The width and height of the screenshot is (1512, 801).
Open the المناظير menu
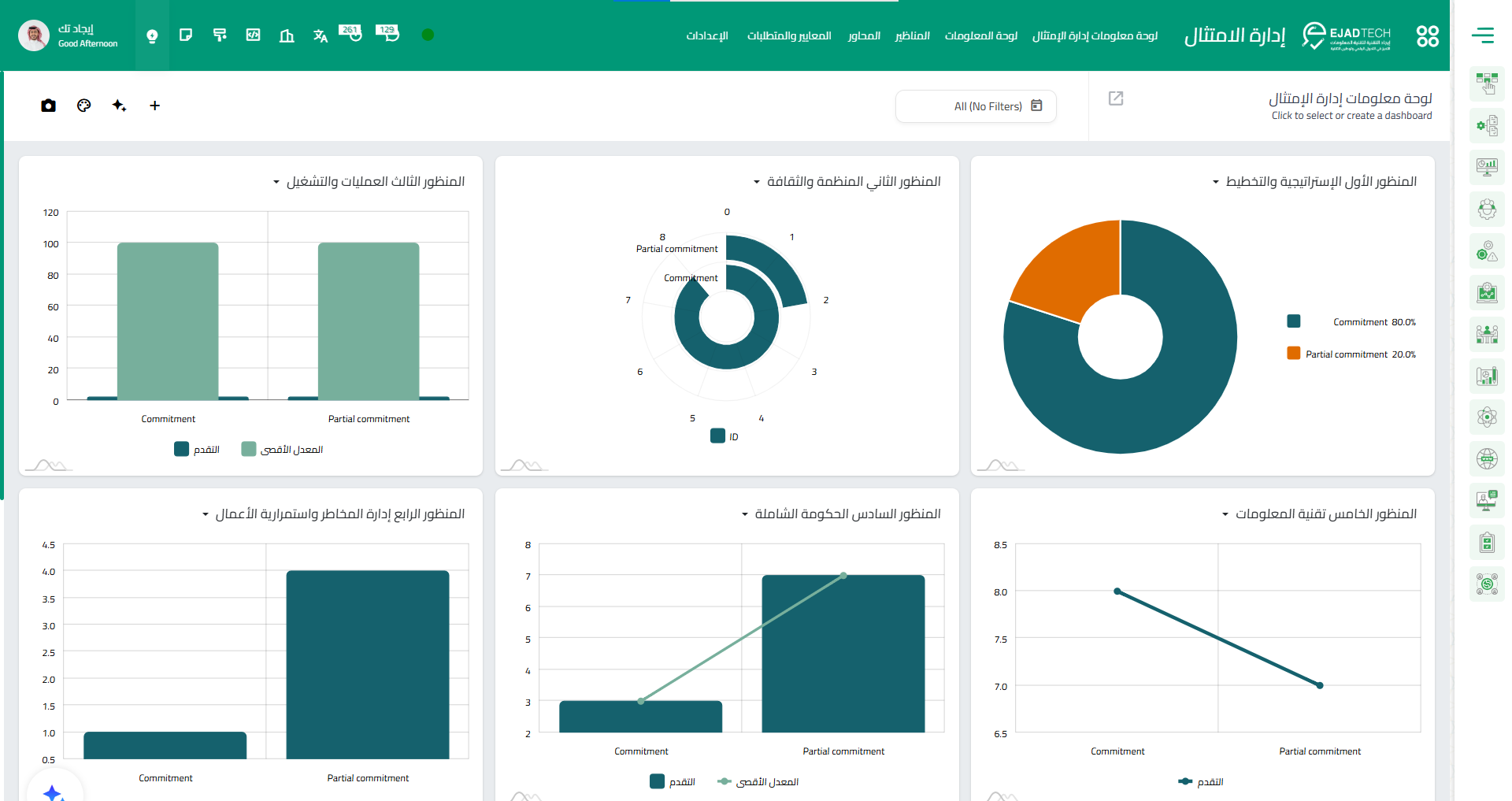[x=912, y=35]
